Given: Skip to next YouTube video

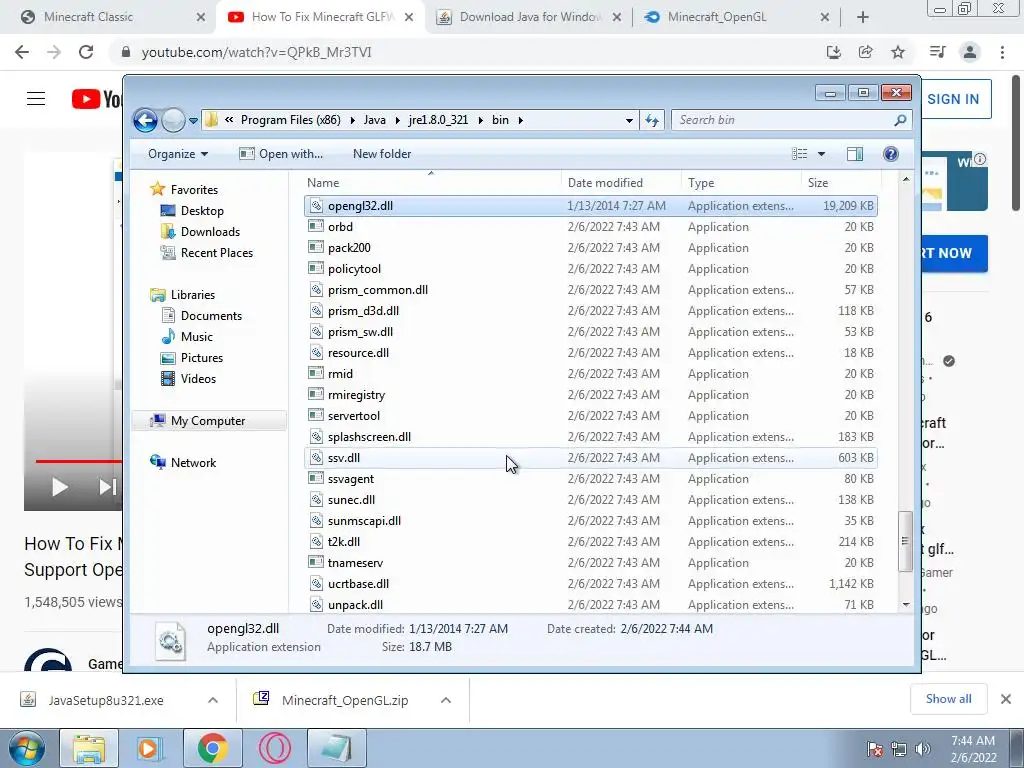Looking at the screenshot, I should click(x=107, y=487).
